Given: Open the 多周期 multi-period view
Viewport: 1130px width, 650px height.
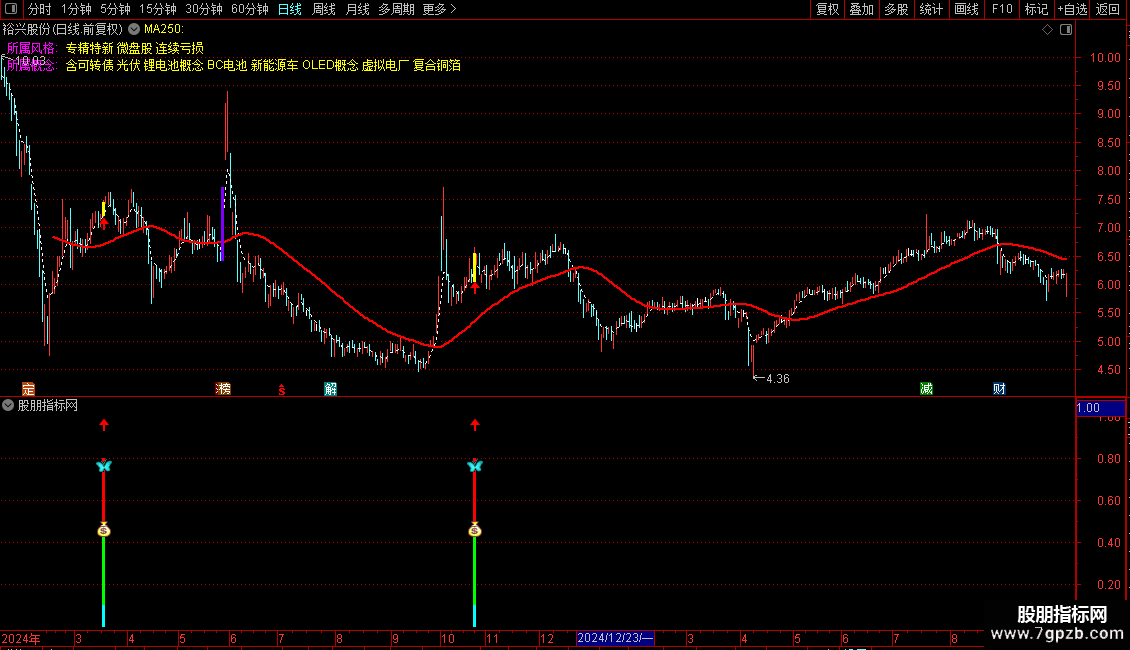Looking at the screenshot, I should (x=396, y=9).
